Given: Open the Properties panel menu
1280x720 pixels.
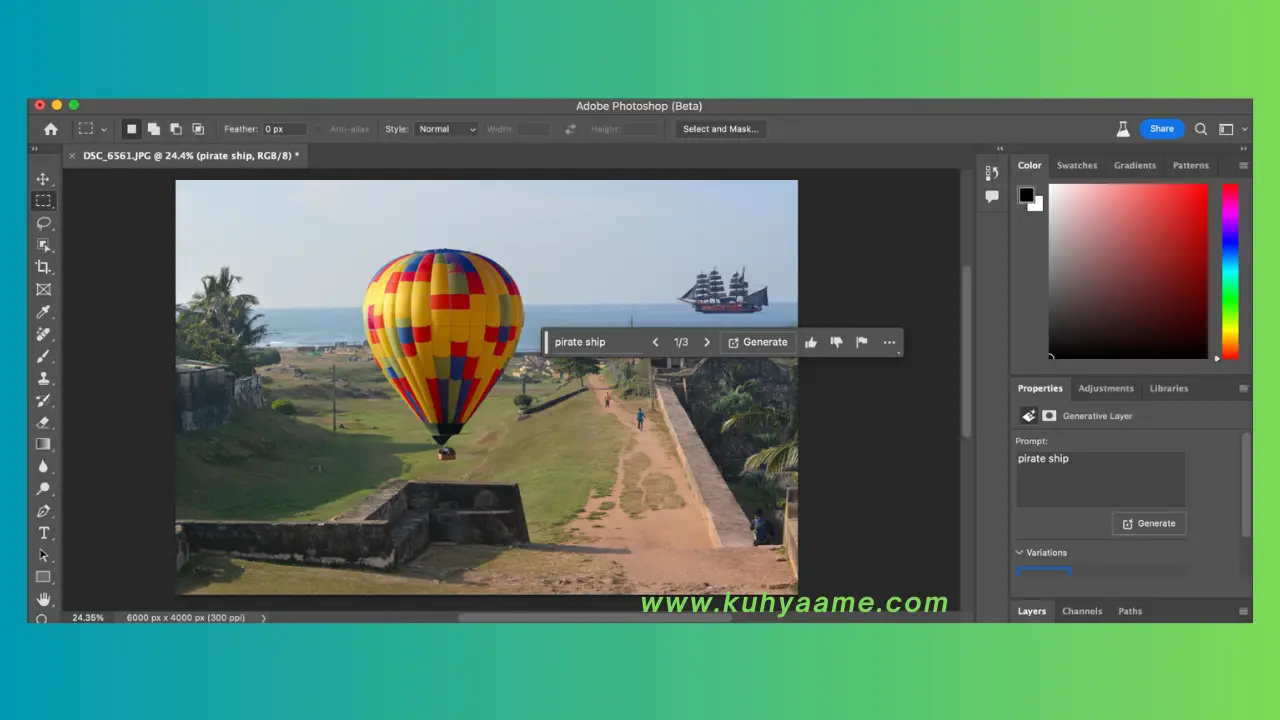Looking at the screenshot, I should coord(1243,389).
